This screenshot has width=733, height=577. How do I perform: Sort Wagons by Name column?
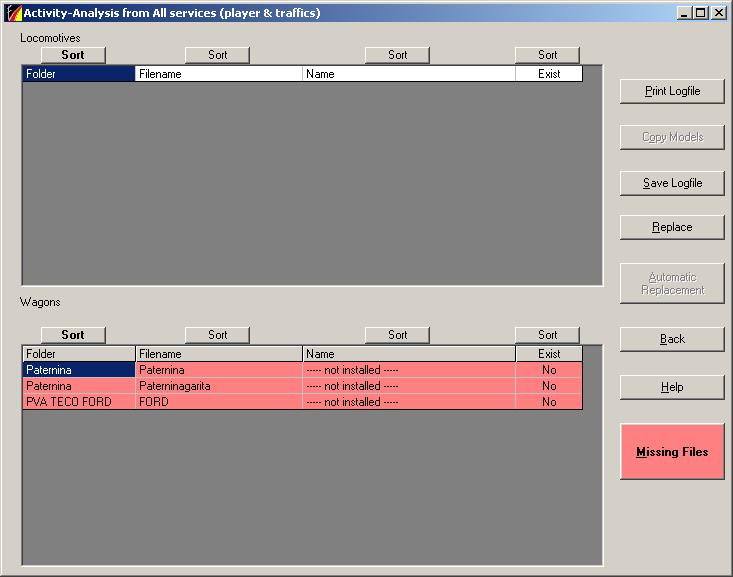[397, 335]
